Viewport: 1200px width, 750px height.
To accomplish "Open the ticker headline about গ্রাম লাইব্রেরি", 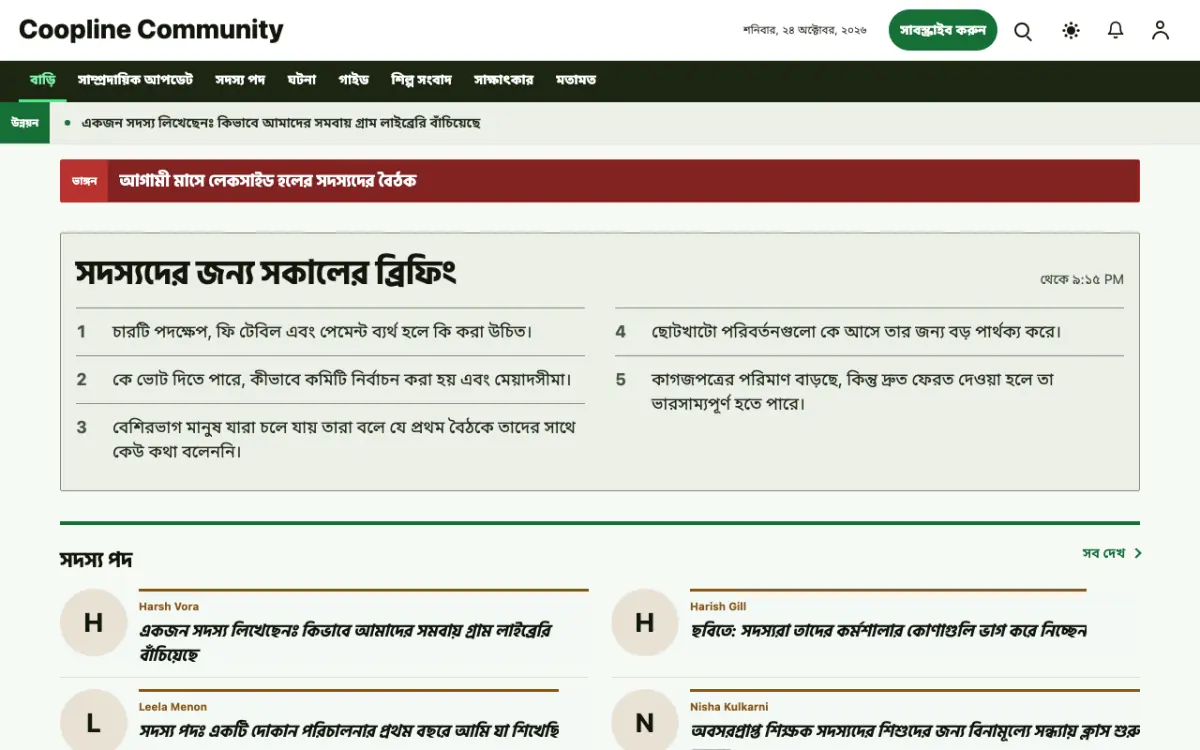I will click(x=281, y=123).
